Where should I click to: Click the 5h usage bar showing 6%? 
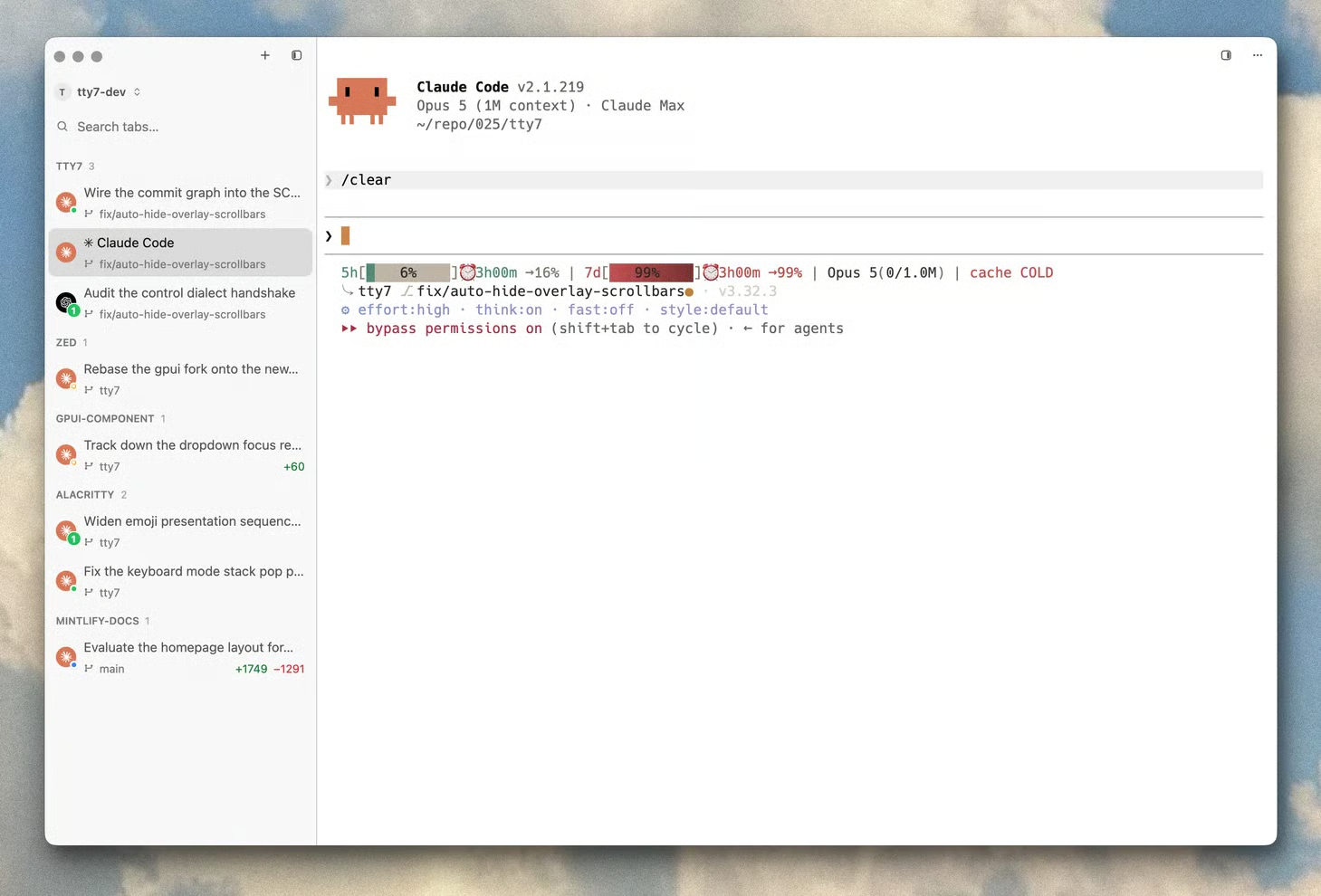point(408,272)
